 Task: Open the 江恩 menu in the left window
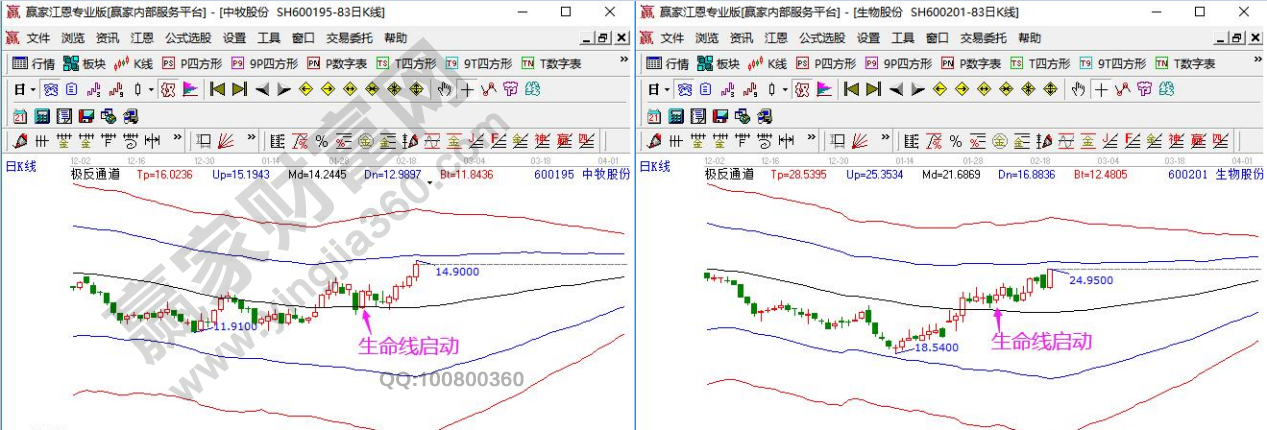[x=141, y=38]
